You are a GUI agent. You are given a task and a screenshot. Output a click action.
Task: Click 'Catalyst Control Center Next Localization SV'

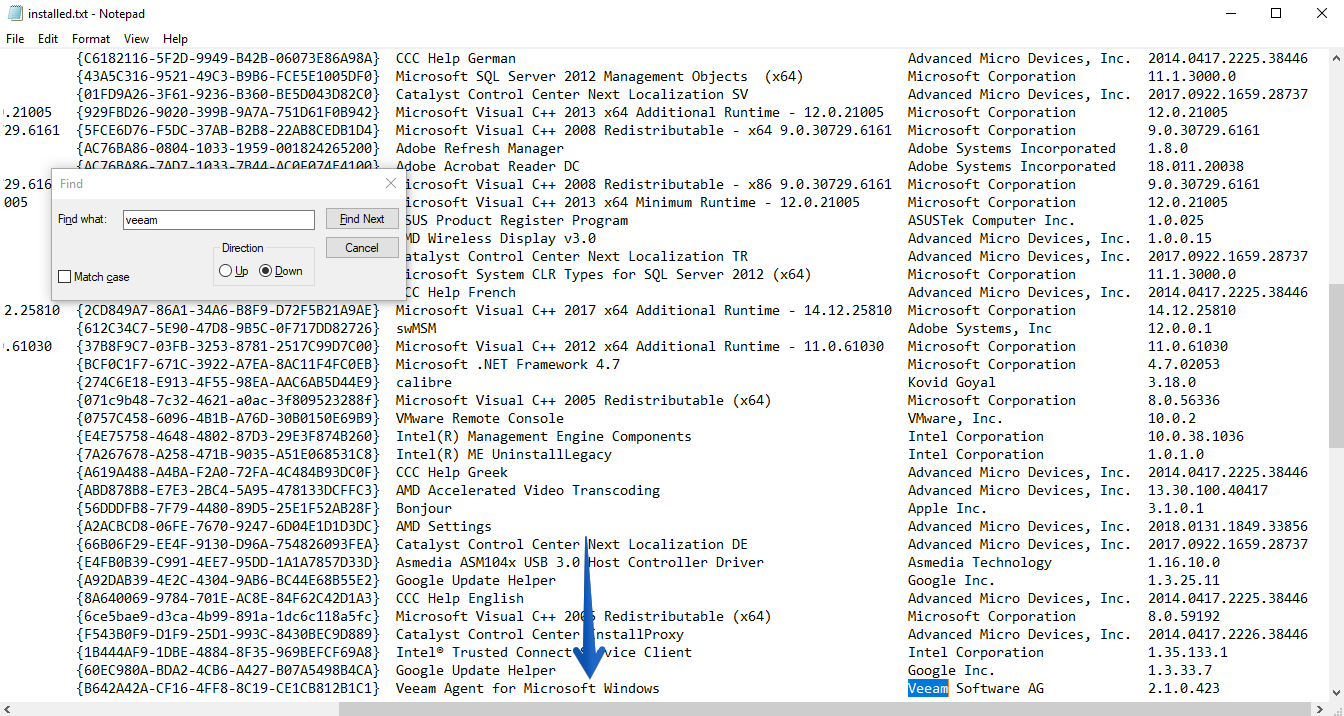[x=572, y=94]
